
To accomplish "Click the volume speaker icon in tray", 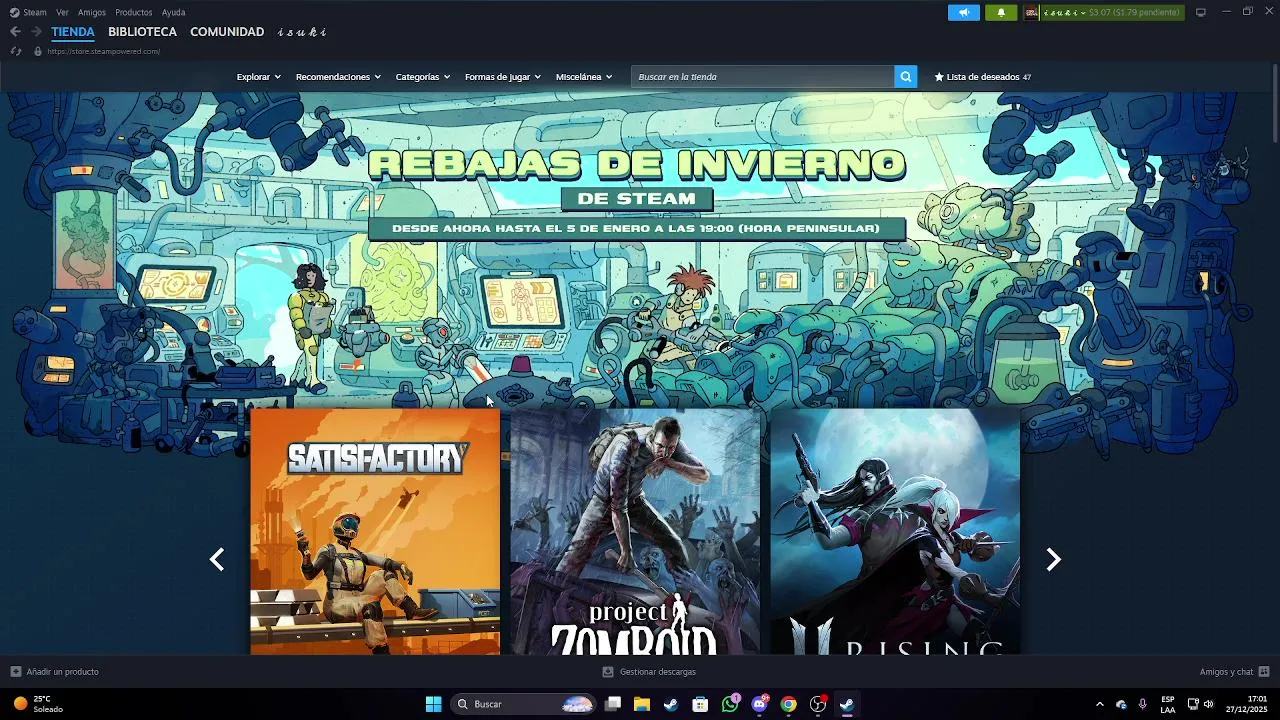I will [x=1208, y=704].
